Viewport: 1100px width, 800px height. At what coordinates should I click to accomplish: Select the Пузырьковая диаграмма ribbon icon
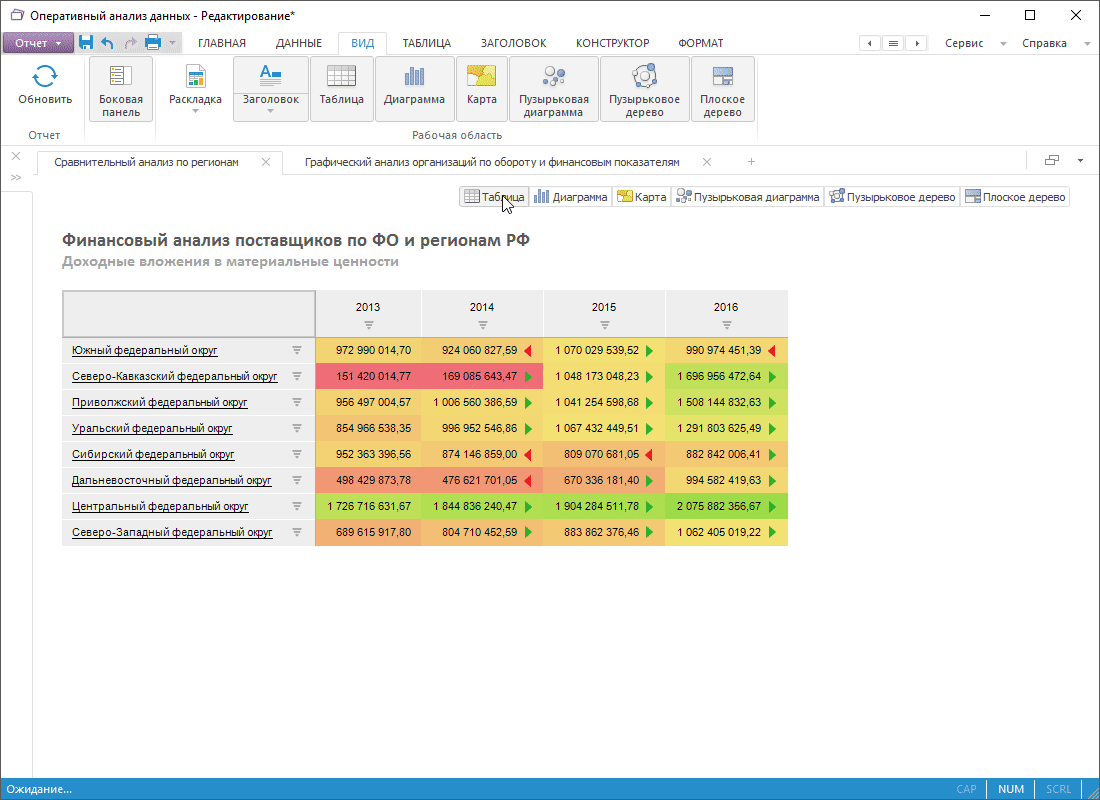(x=553, y=76)
